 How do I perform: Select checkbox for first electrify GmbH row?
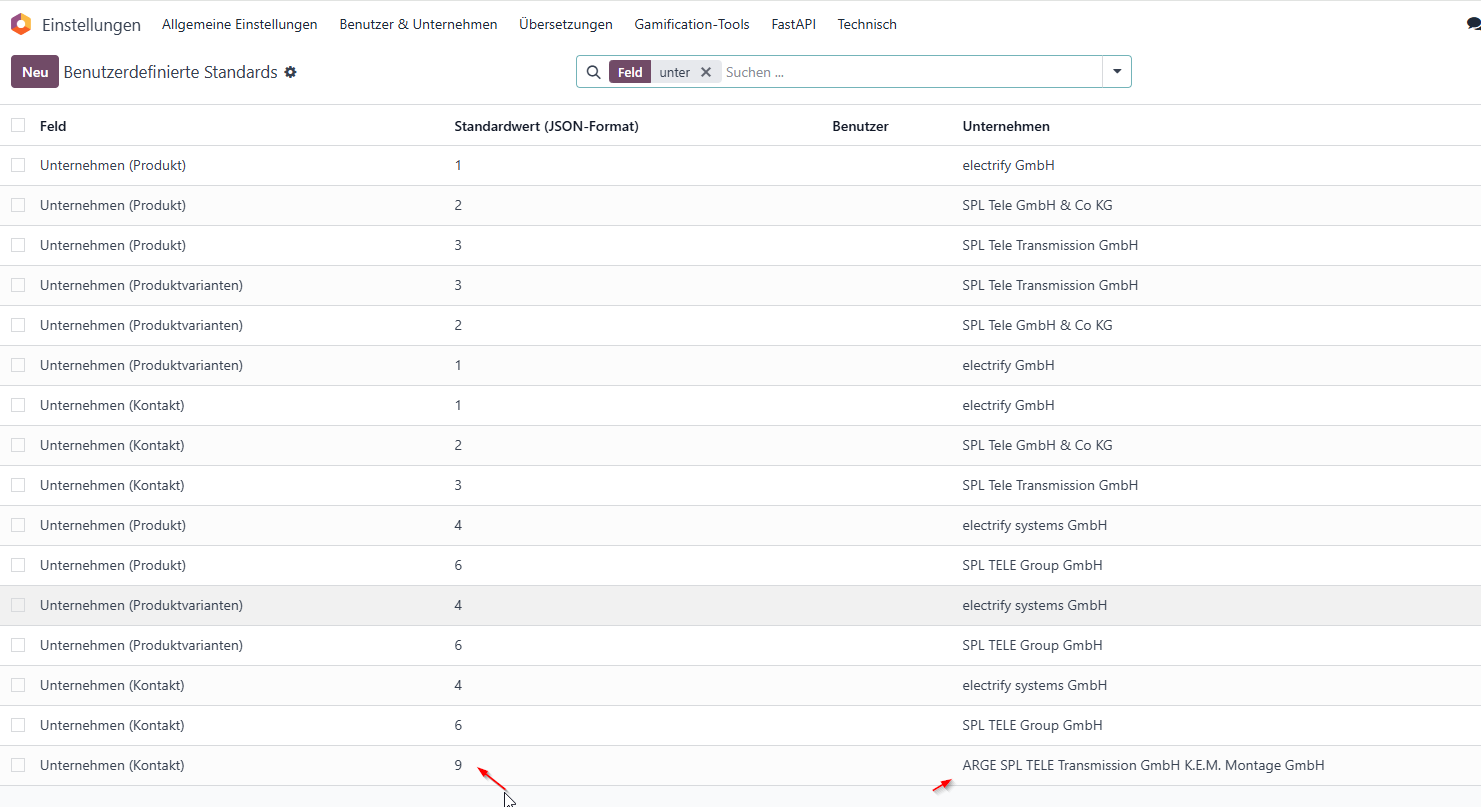click(18, 165)
